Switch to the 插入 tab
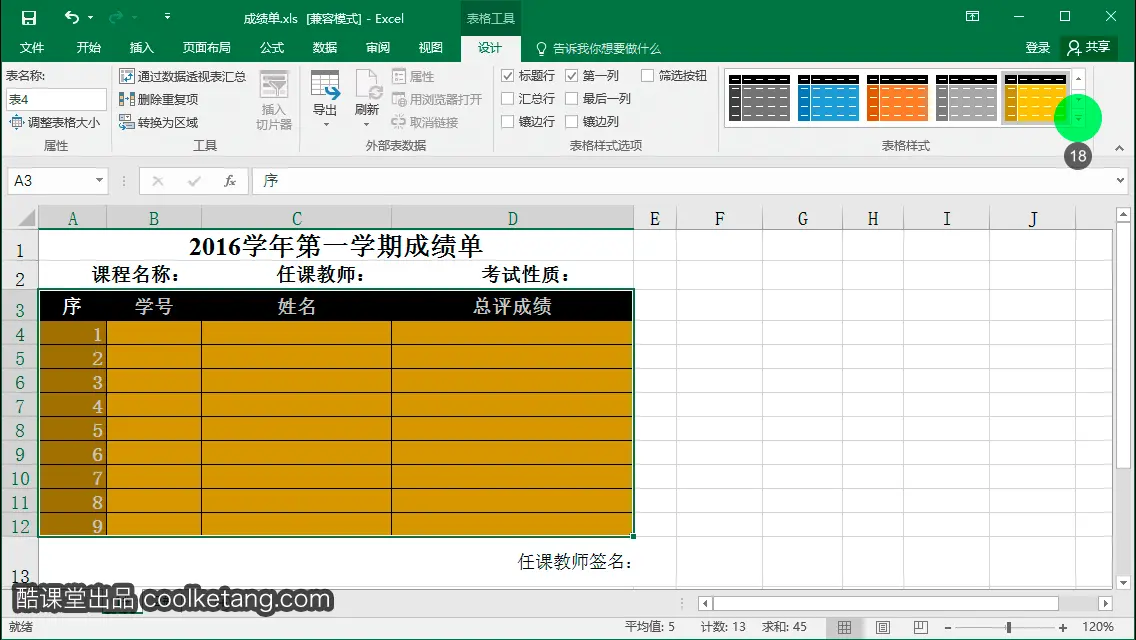The width and height of the screenshot is (1136, 640). pos(141,48)
